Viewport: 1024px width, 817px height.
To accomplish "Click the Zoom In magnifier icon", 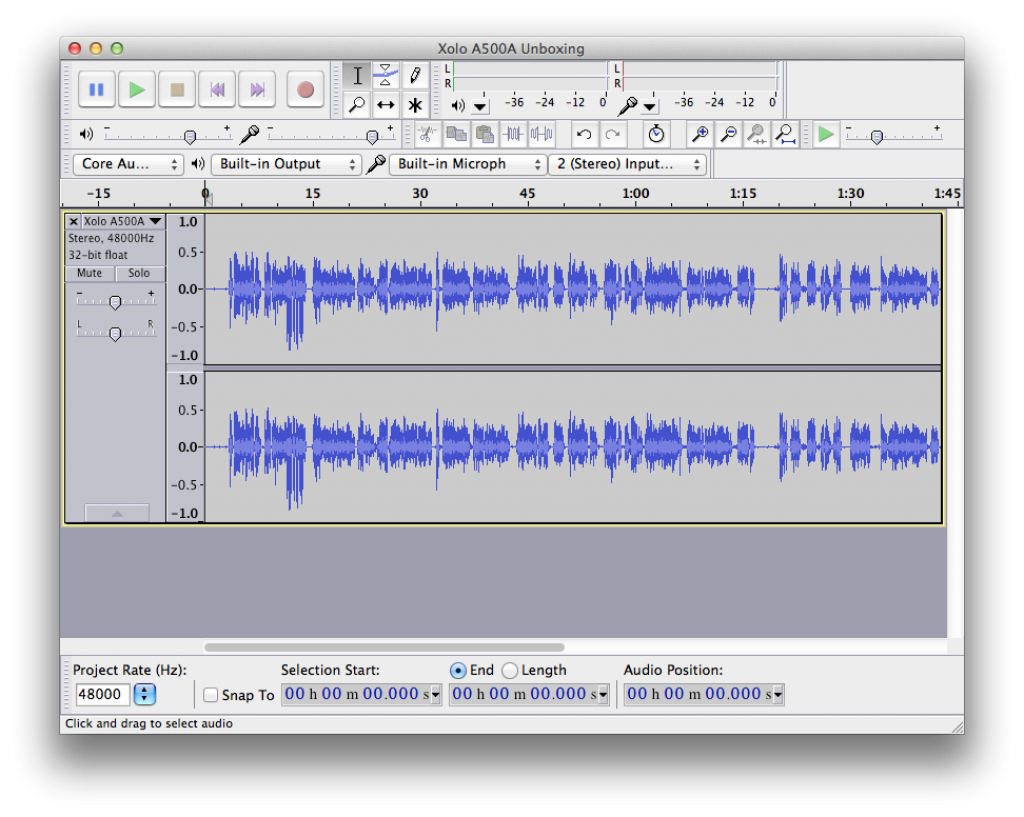I will (x=701, y=134).
